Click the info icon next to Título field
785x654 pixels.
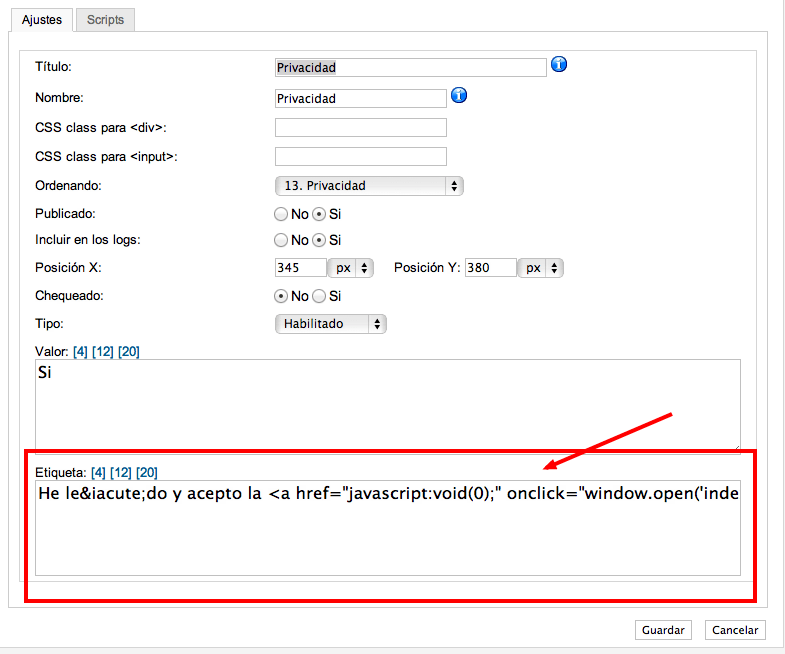pyautogui.click(x=559, y=65)
